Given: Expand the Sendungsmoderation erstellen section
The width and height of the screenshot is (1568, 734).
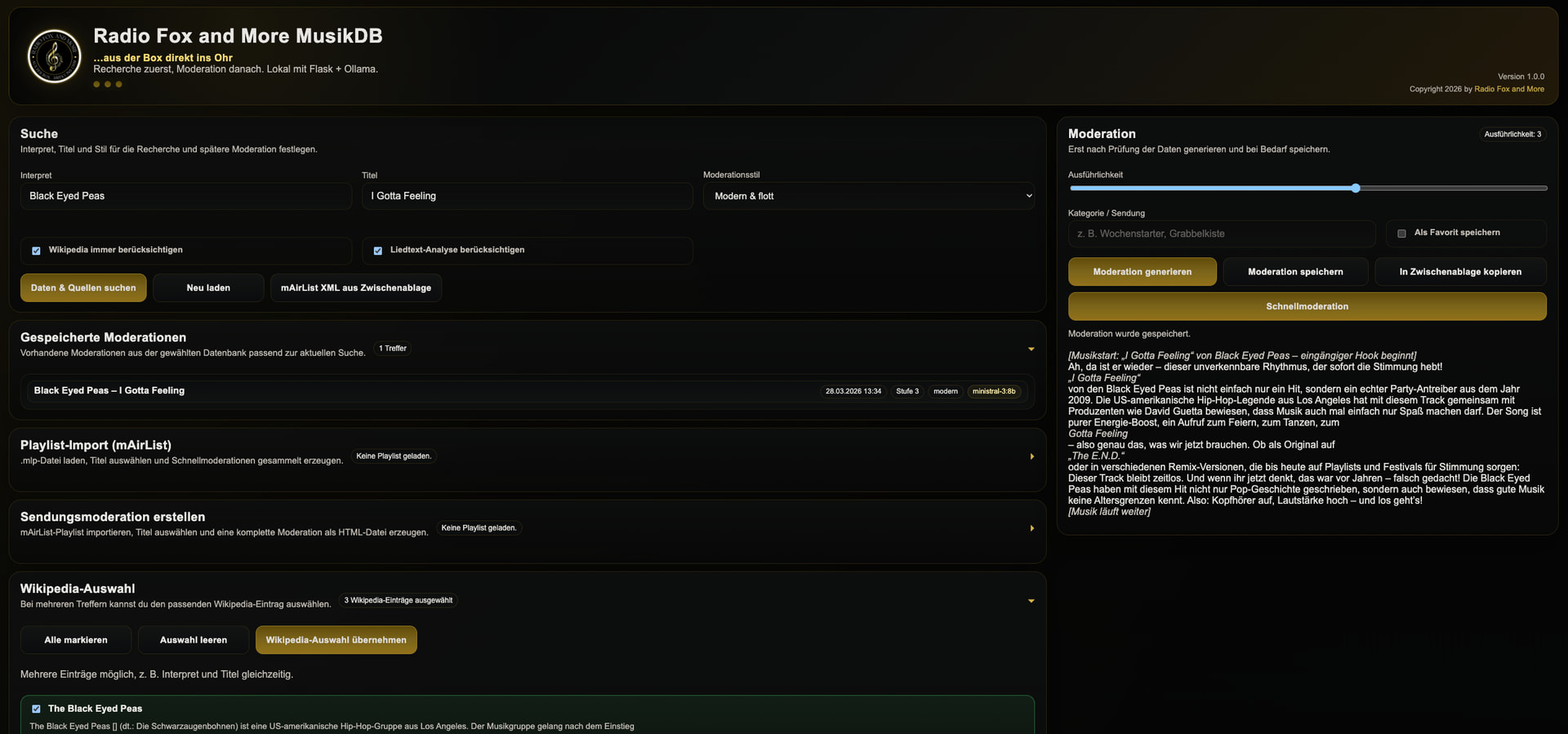Looking at the screenshot, I should [1031, 528].
